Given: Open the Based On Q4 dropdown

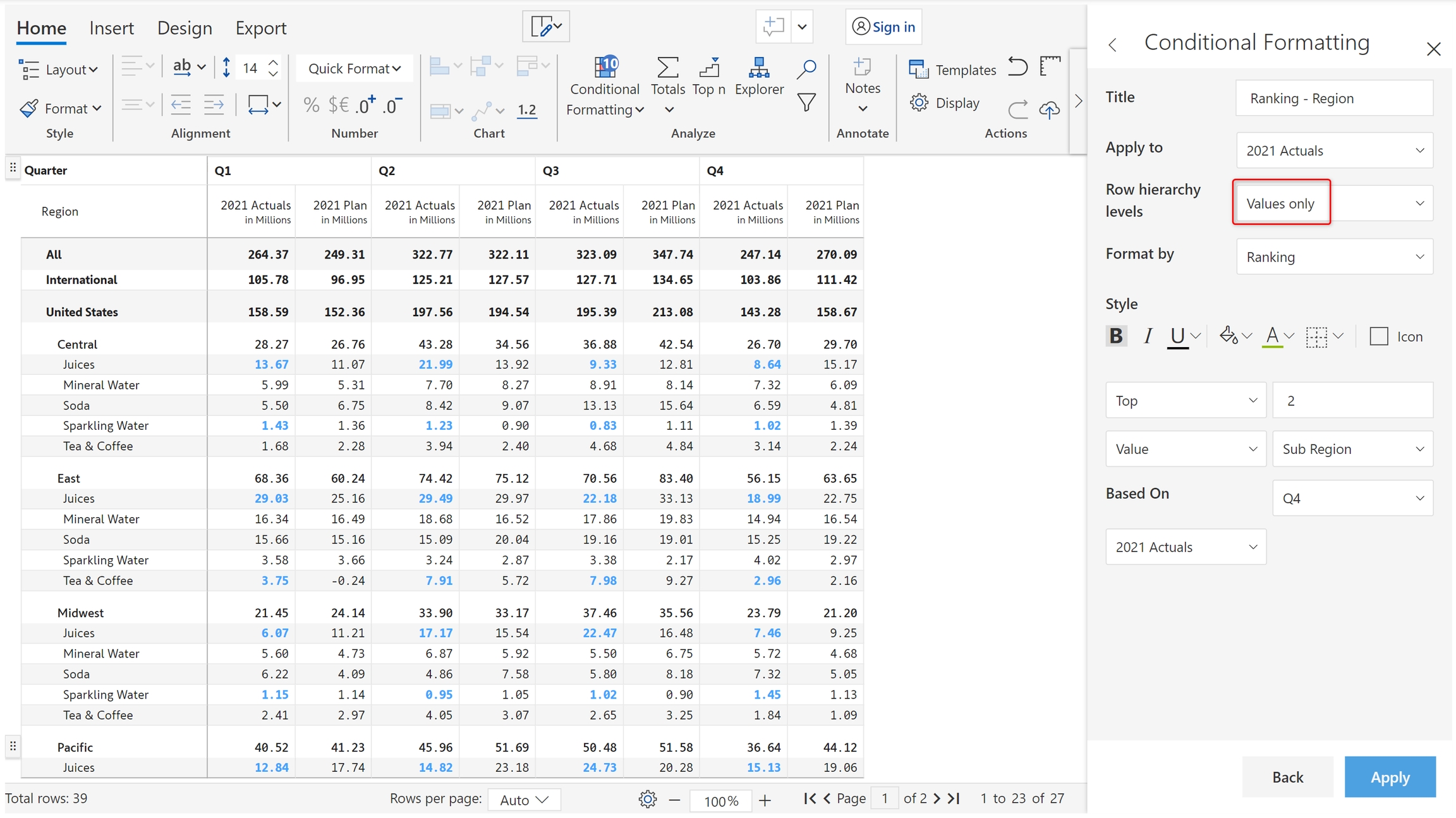Looking at the screenshot, I should pyautogui.click(x=1352, y=498).
